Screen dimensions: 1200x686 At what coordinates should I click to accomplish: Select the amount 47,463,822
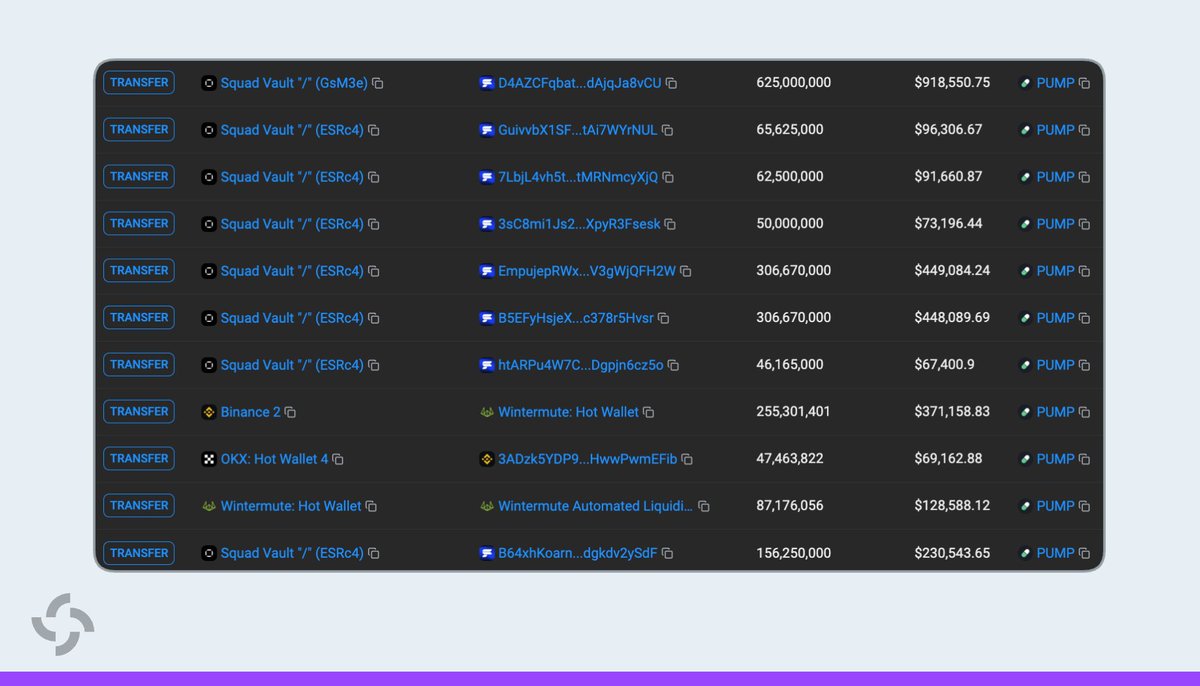coord(790,459)
